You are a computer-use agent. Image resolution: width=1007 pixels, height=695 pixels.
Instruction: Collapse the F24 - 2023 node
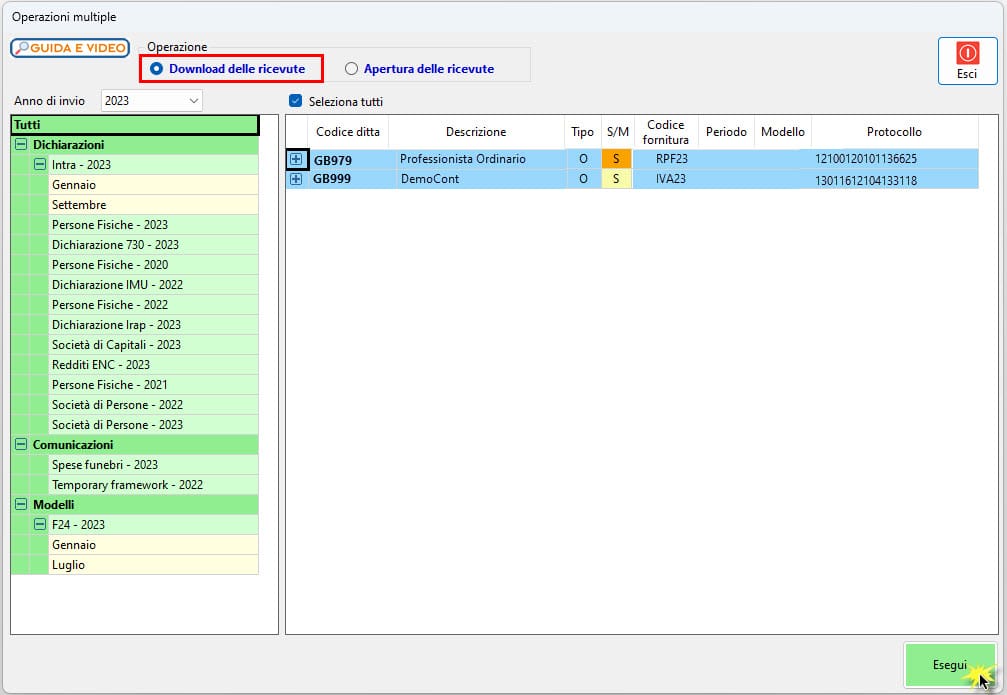41,525
